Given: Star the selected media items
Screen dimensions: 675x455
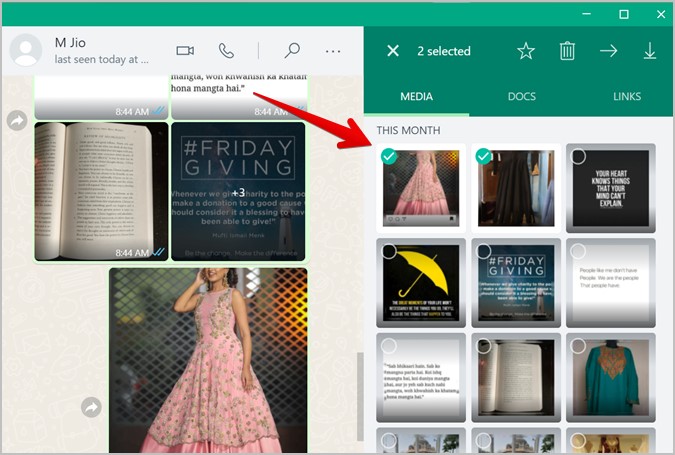Looking at the screenshot, I should tap(526, 51).
